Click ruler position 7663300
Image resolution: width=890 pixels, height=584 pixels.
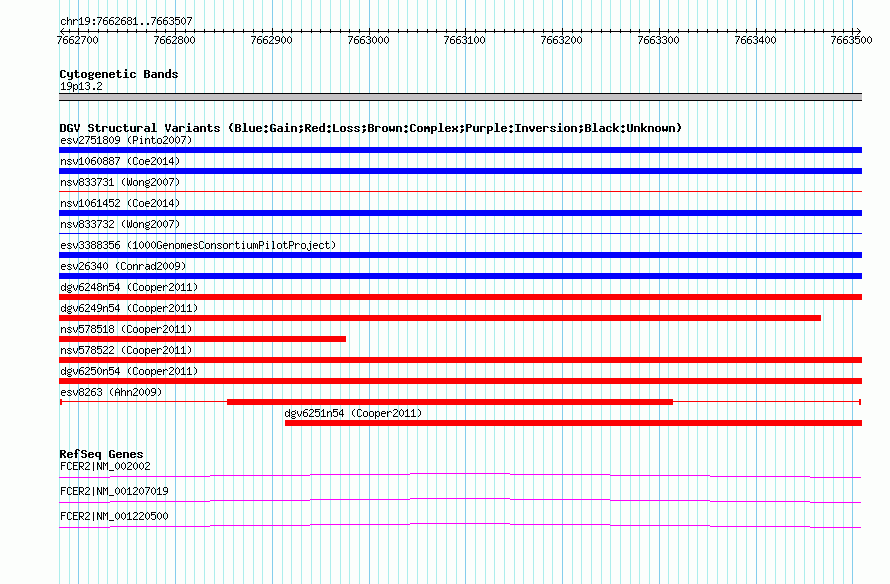658,40
